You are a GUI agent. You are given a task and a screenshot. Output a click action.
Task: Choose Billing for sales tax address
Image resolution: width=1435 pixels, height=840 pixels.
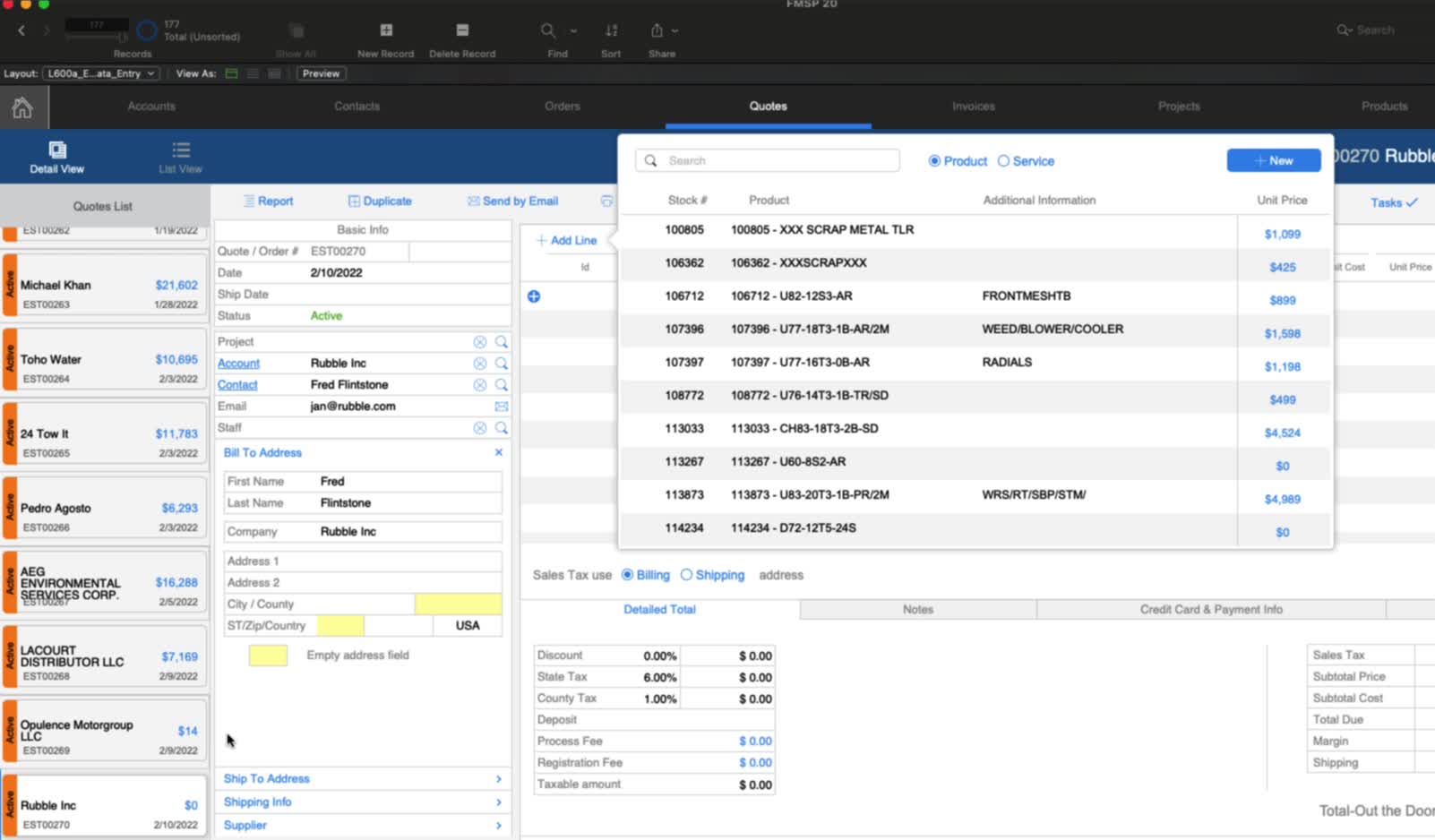tap(627, 575)
